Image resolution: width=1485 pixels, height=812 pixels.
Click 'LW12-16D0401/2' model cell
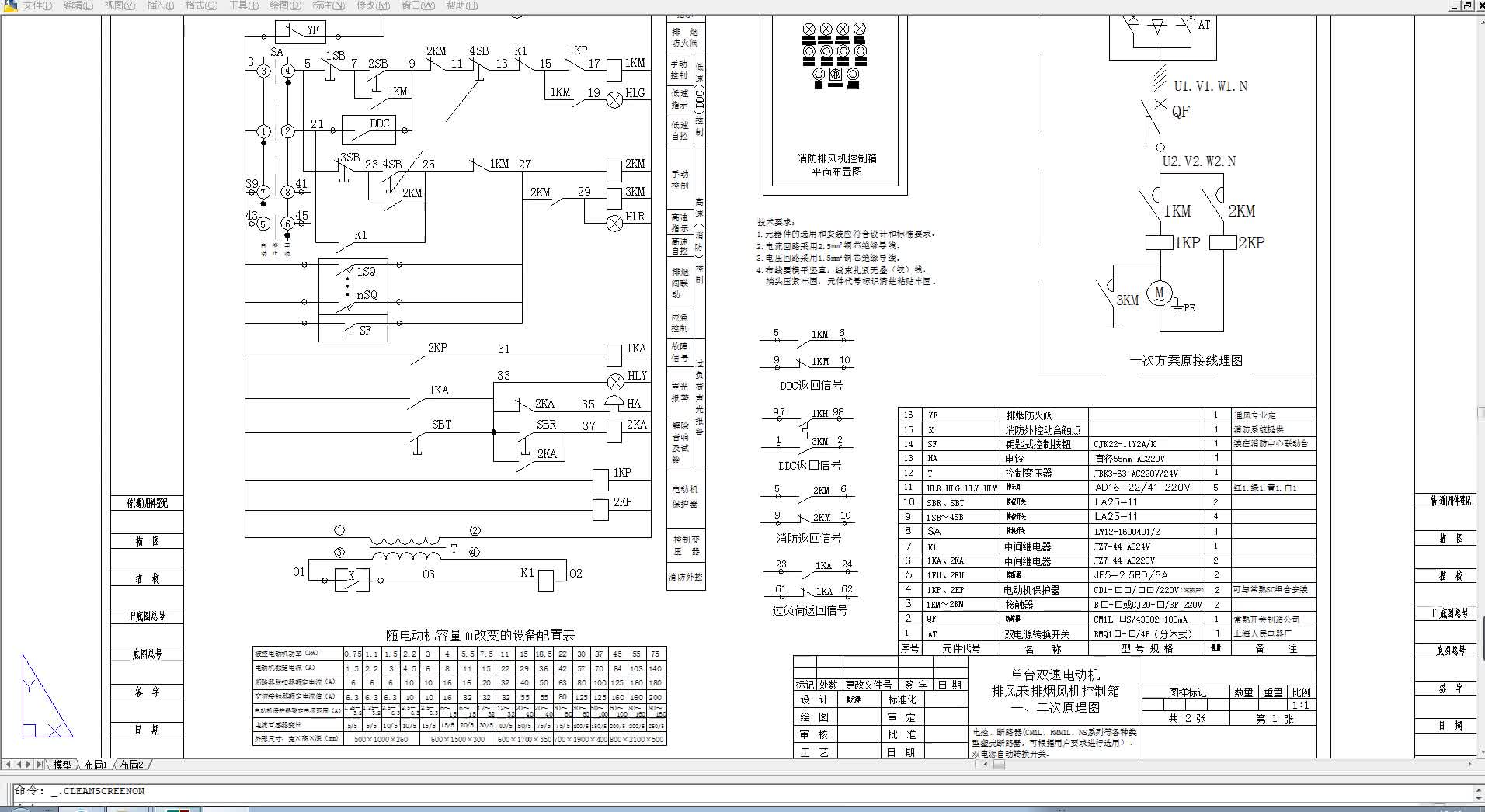pos(1127,532)
